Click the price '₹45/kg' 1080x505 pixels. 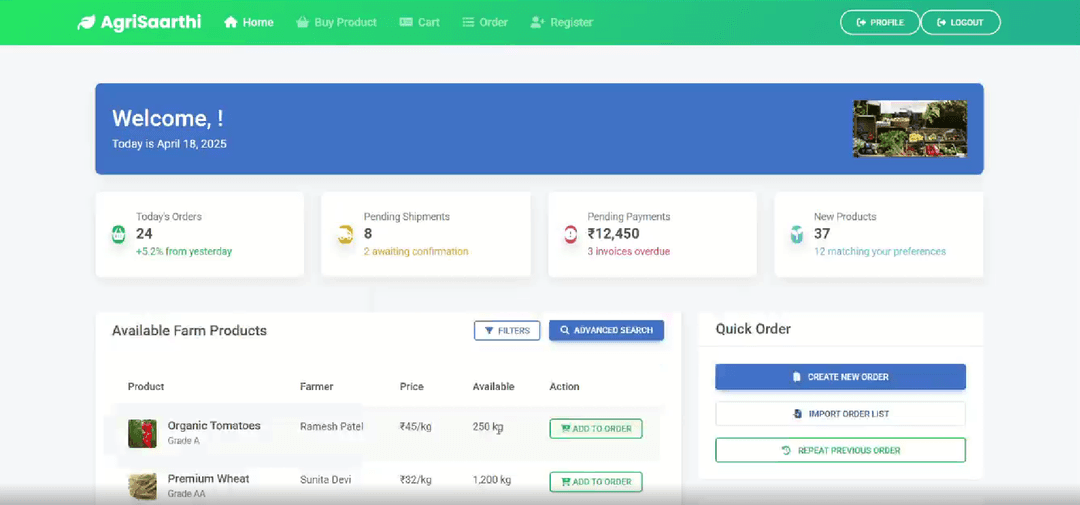click(416, 426)
